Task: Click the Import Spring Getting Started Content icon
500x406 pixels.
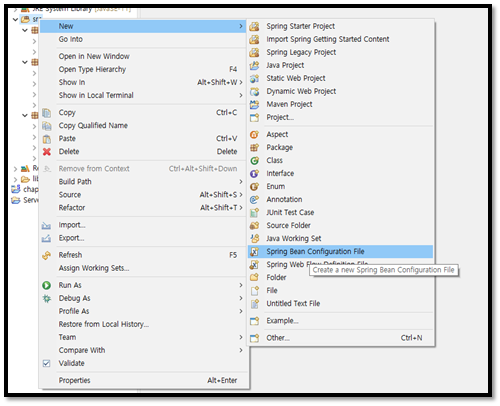Action: click(254, 39)
